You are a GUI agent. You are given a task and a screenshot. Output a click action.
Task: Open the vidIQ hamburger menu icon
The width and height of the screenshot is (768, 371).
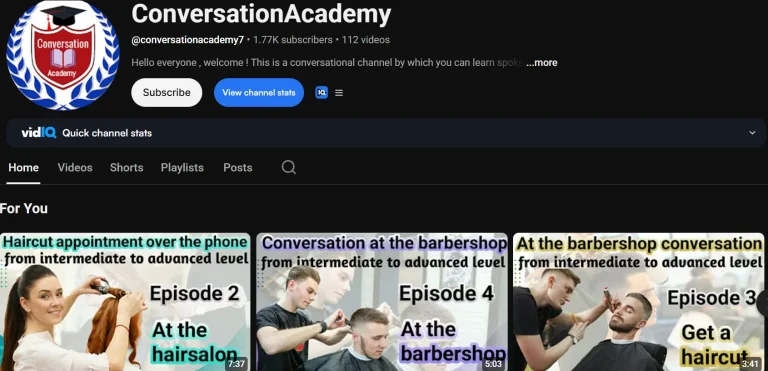pyautogui.click(x=339, y=93)
